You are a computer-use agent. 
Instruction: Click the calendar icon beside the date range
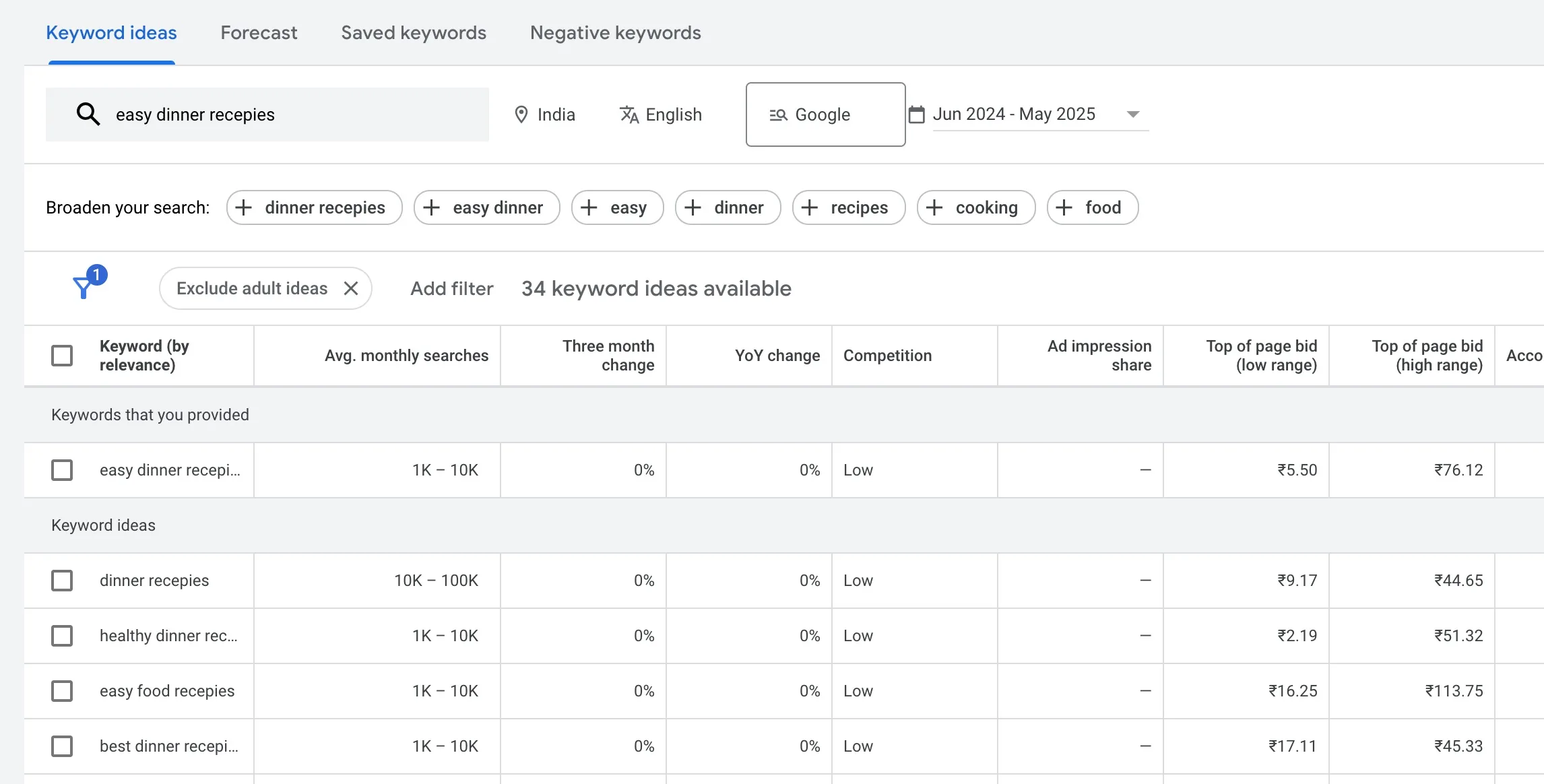(x=917, y=114)
